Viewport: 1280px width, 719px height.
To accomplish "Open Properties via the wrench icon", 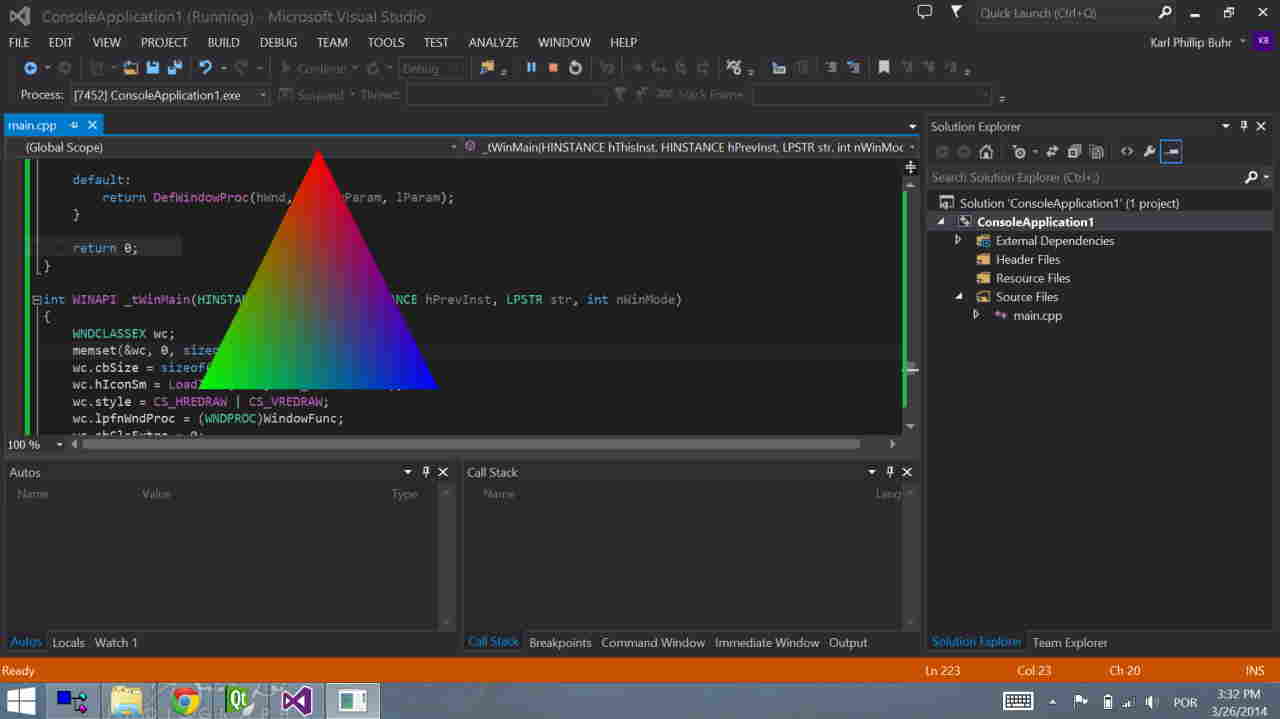I will 1150,152.
